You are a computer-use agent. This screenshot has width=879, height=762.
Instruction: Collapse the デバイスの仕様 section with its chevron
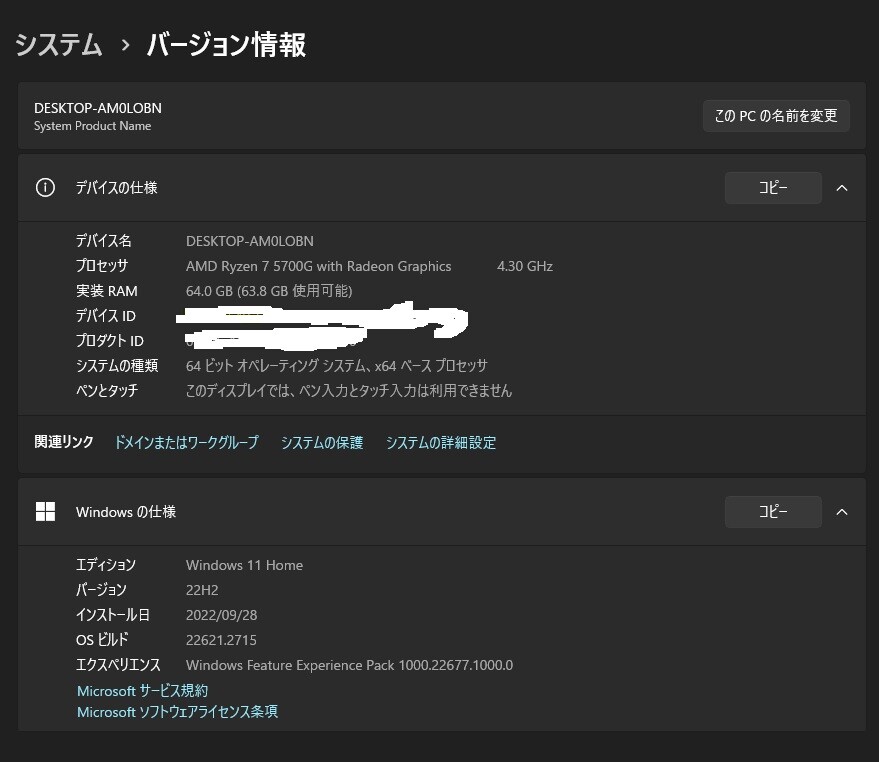(841, 188)
